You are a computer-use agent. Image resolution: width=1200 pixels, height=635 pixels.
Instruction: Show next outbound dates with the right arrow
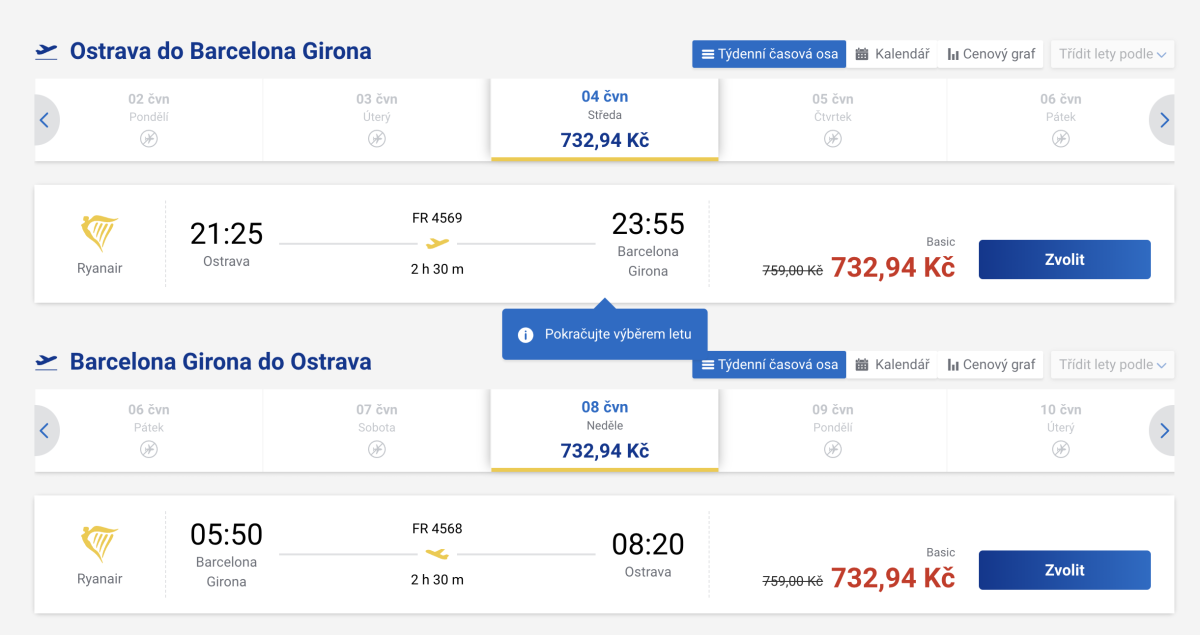pos(1163,120)
